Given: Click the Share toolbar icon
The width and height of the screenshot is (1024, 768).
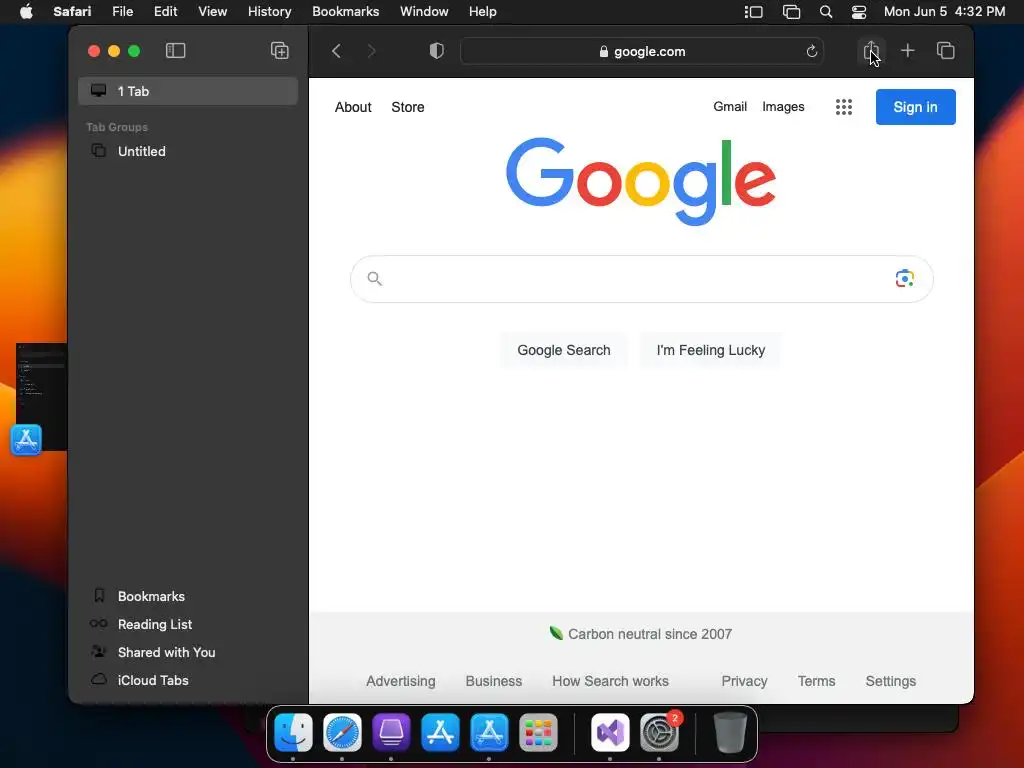Looking at the screenshot, I should pos(871,50).
